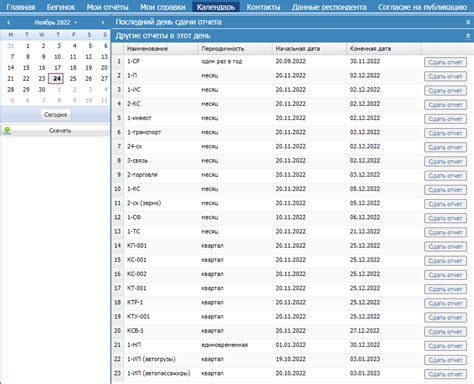The image size is (474, 384).
Task: Click end date 06.12.2022 cell
Action: pyautogui.click(x=365, y=217)
